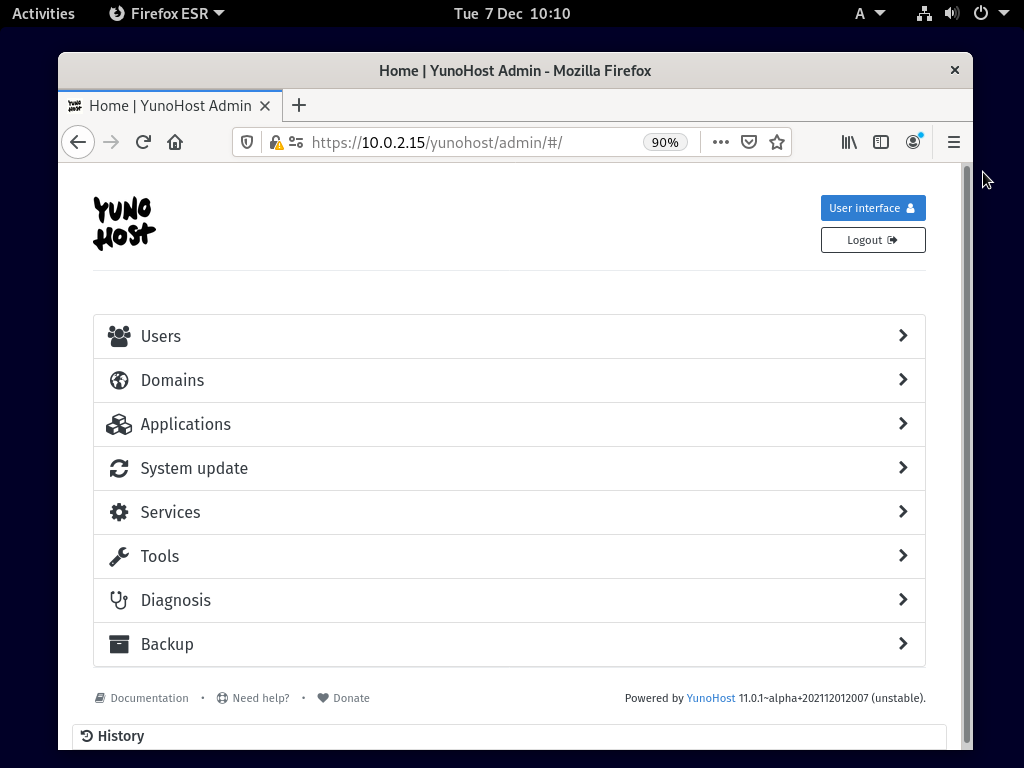Go back with the browser back arrow
Viewport: 1024px width, 768px height.
coord(78,142)
